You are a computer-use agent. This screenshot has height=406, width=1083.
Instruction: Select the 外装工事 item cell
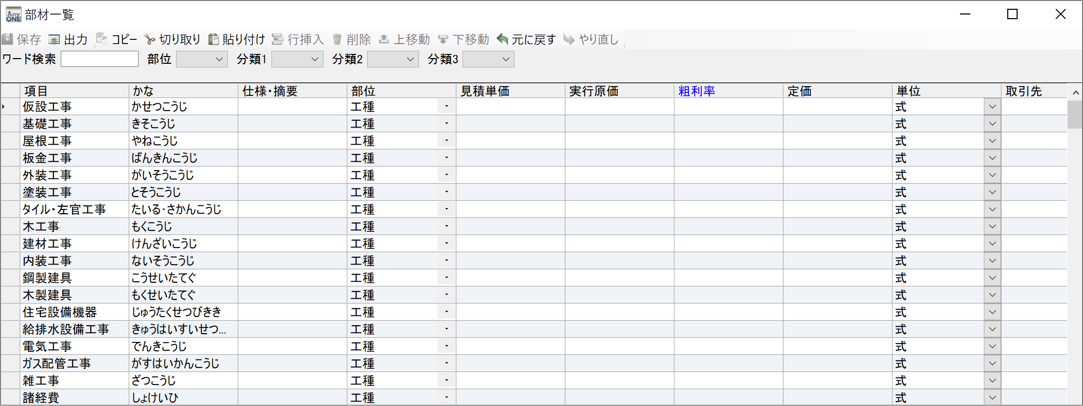coord(74,175)
